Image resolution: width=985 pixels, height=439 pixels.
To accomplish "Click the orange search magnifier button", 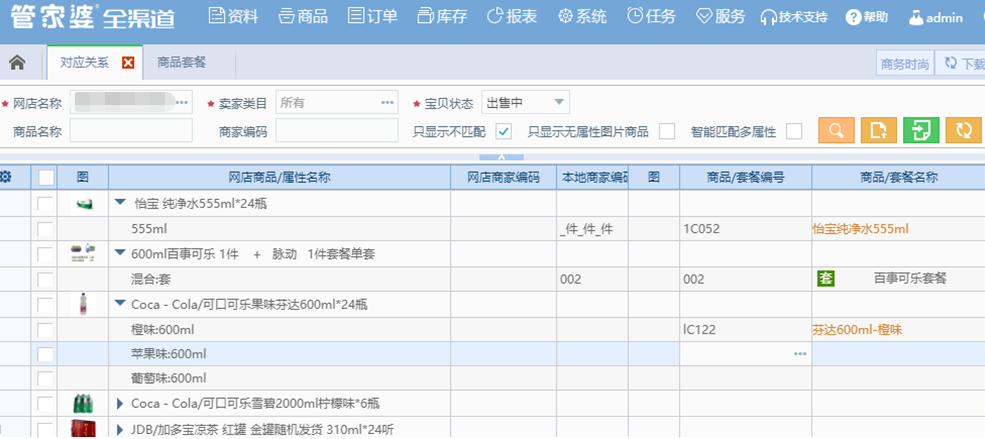I will click(836, 130).
